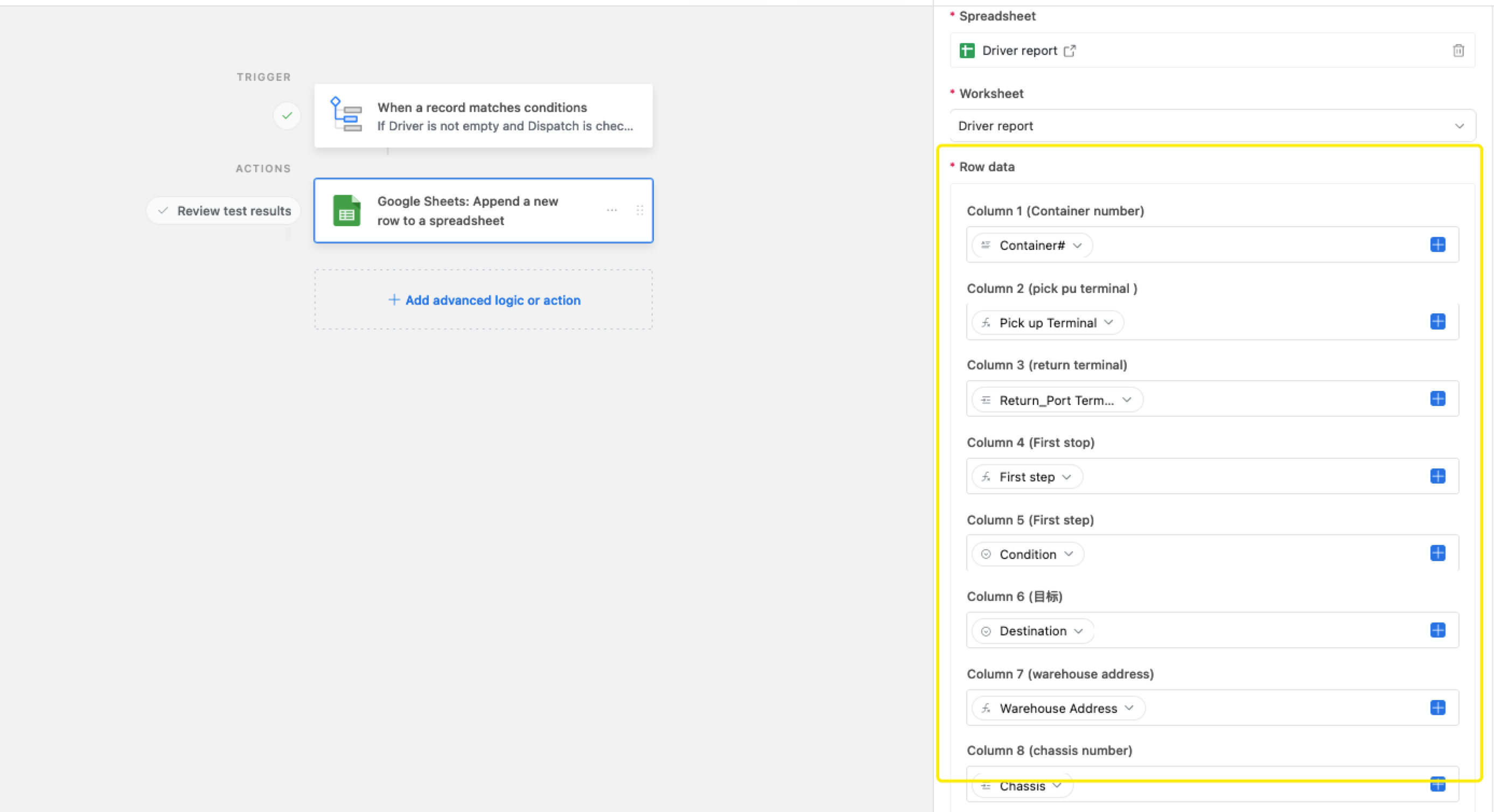Click the blue plus for Column 4 First stop

[1437, 476]
